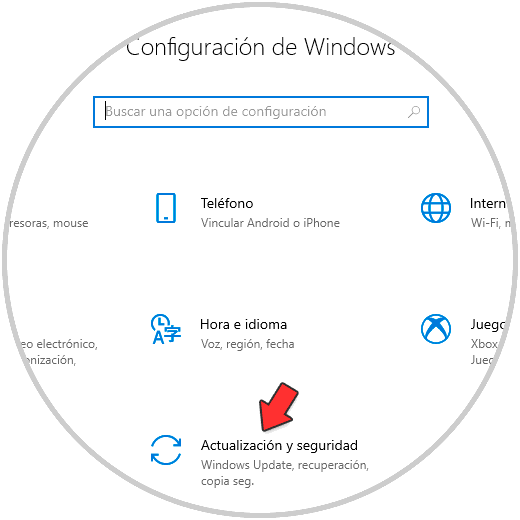Open the Hora e idioma settings category

244,324
